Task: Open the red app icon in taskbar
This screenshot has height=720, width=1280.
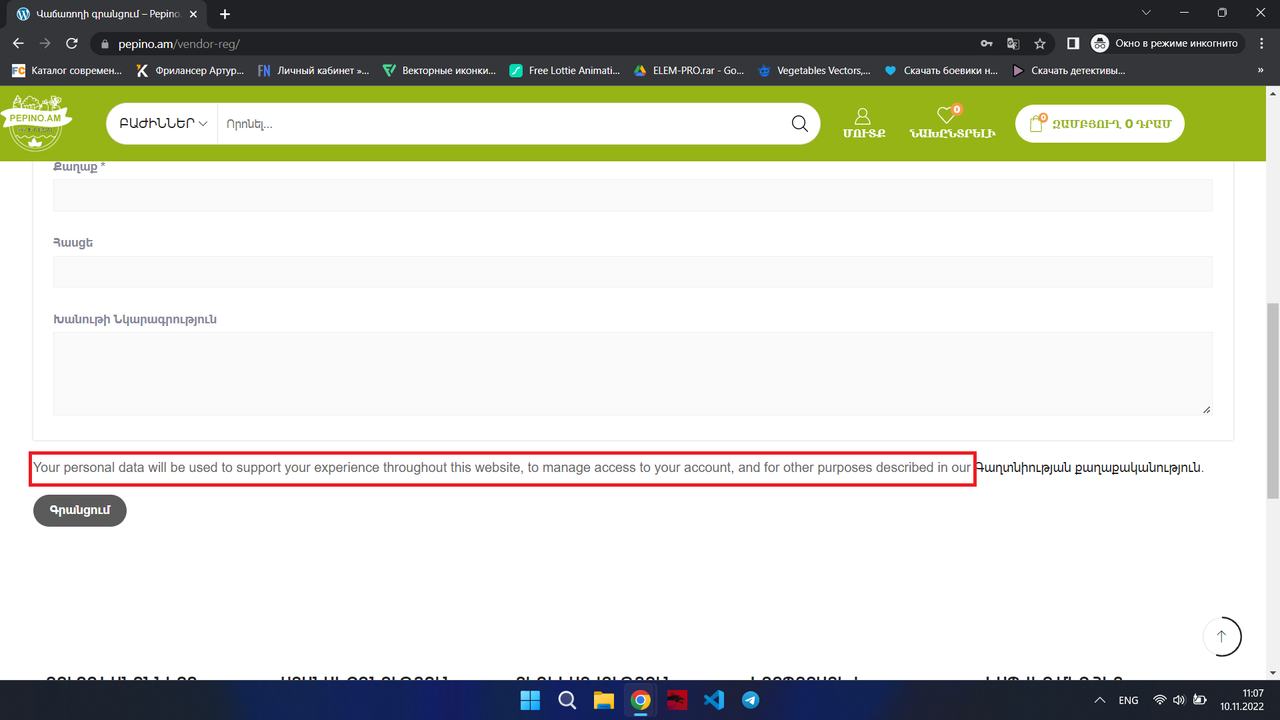Action: coord(677,700)
